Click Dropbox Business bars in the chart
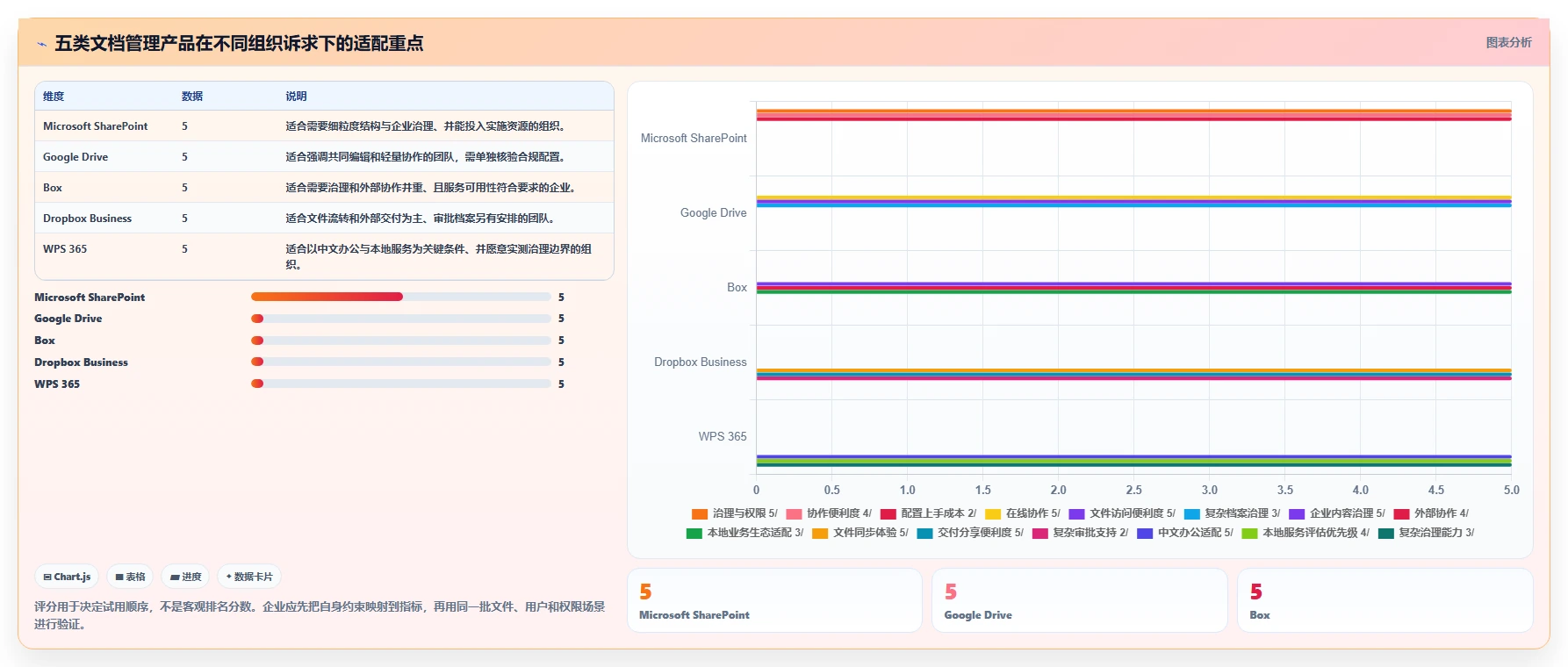This screenshot has width=1568, height=667. 1133,375
